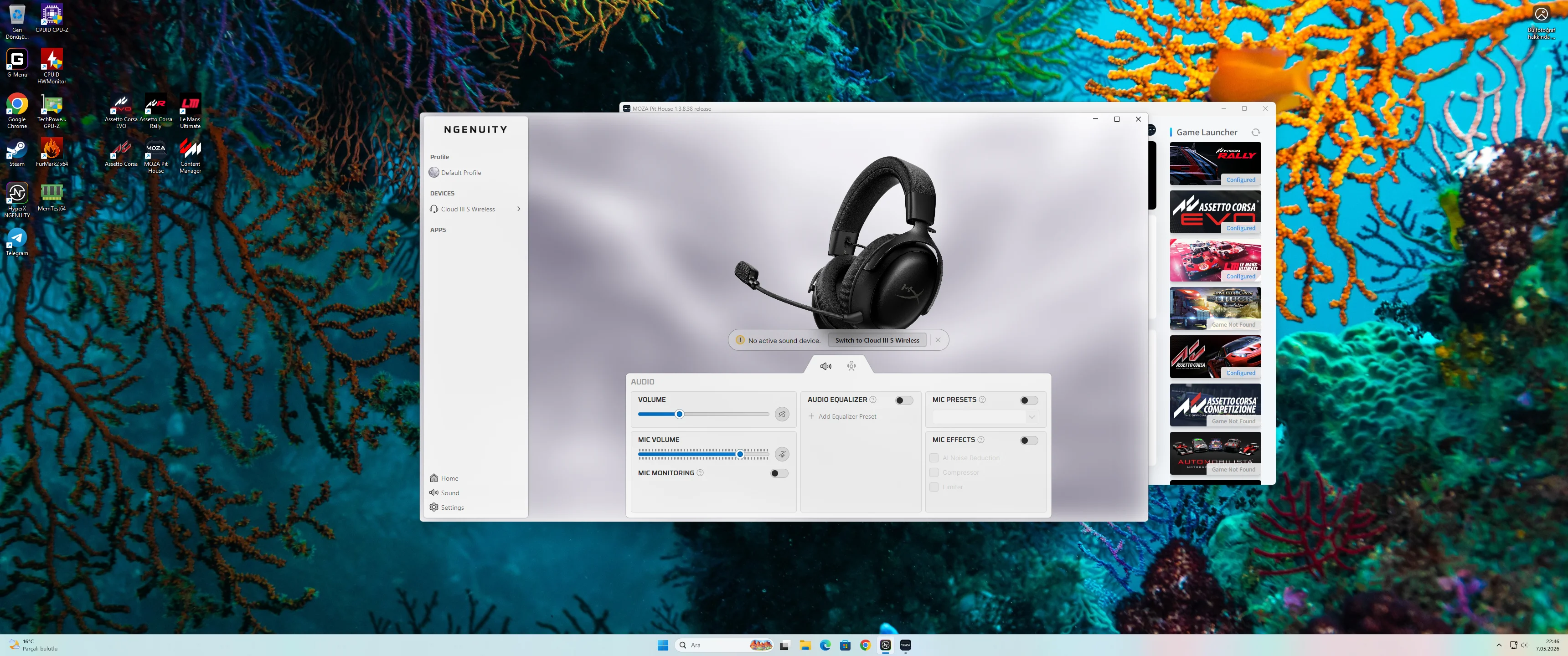Select Le Mans Ultimate card in MOZA launcher
The width and height of the screenshot is (1568, 656).
(x=1215, y=261)
